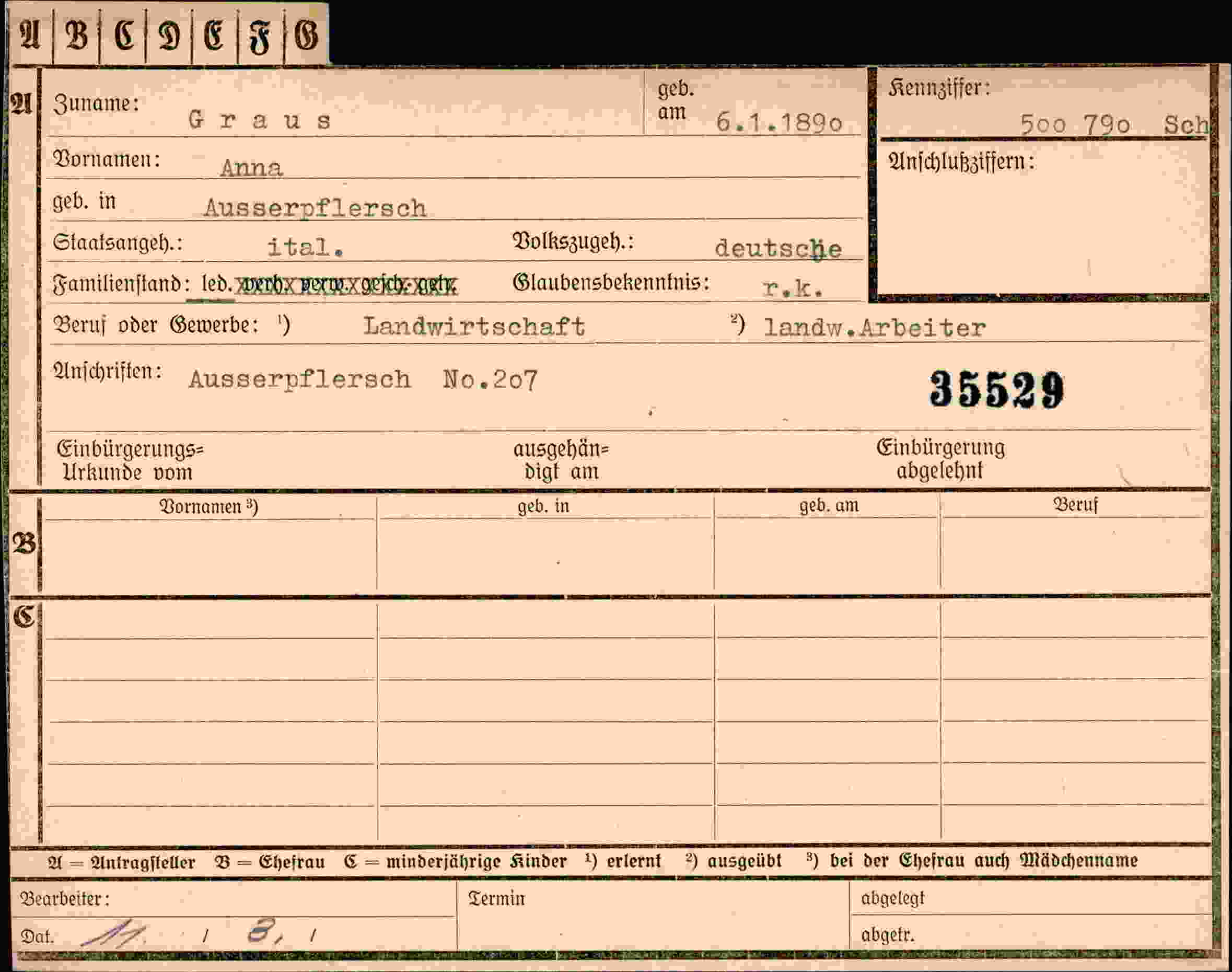Click the crossed-out marital status options
Screen dimensions: 1232x972
[346, 284]
